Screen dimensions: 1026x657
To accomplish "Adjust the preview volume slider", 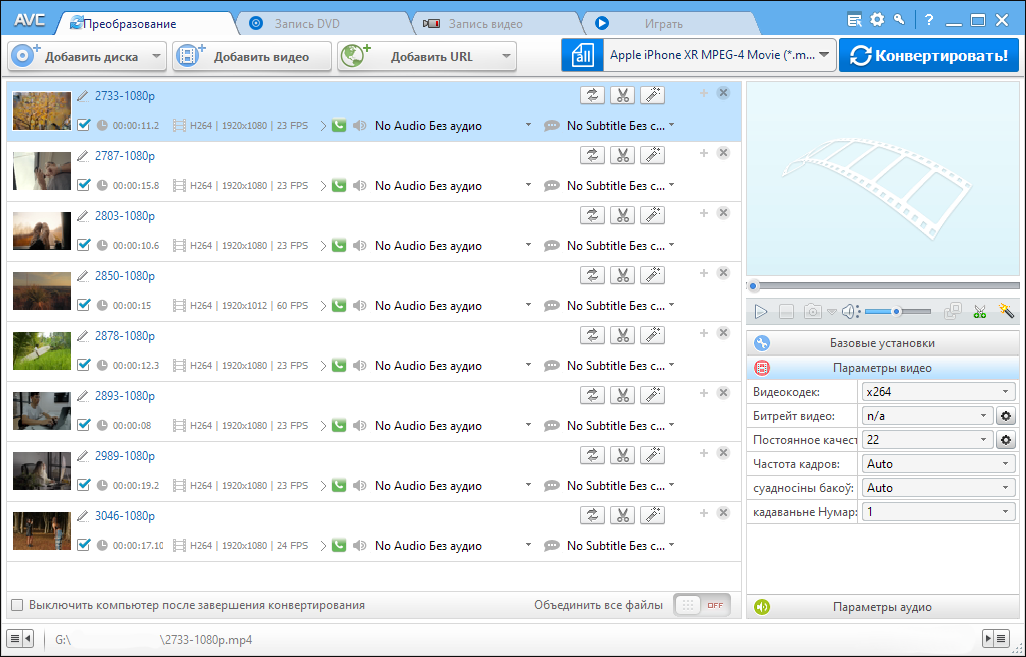I will coord(897,312).
